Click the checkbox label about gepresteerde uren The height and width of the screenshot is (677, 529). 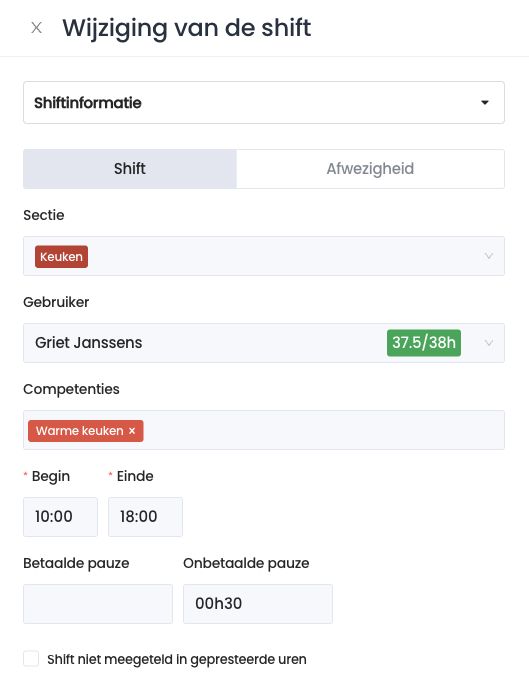tap(177, 659)
